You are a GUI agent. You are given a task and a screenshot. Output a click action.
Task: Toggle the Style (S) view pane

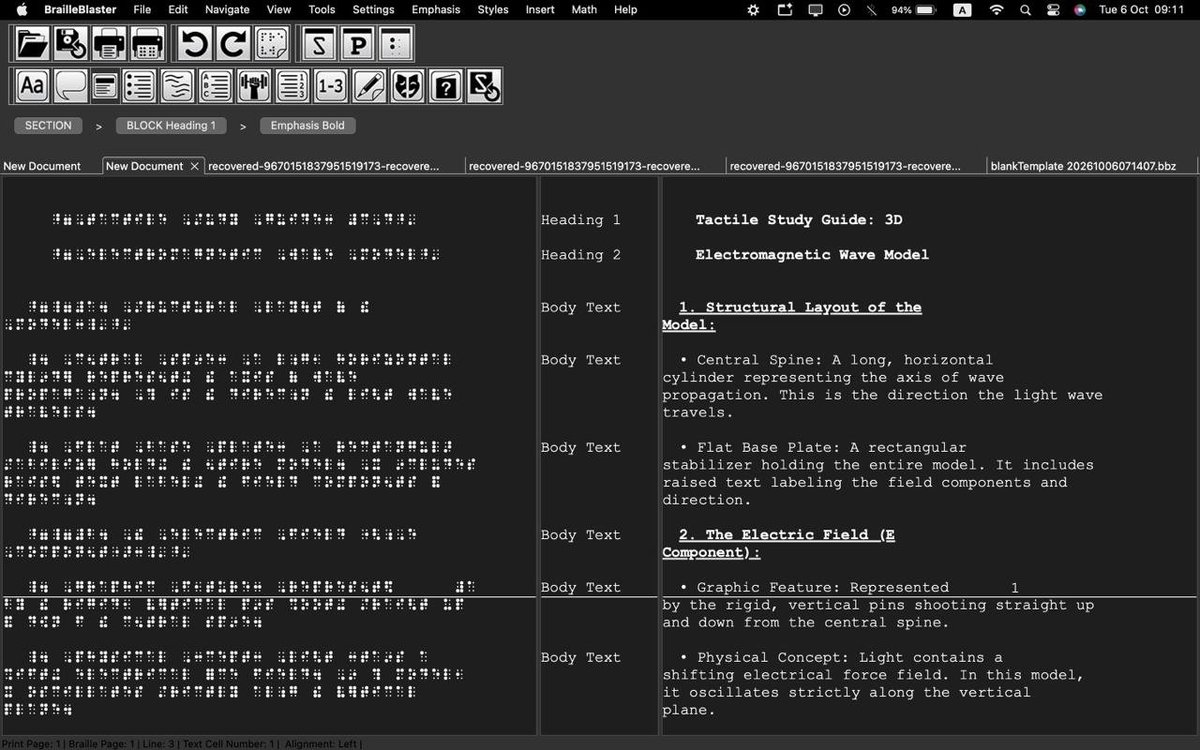319,44
